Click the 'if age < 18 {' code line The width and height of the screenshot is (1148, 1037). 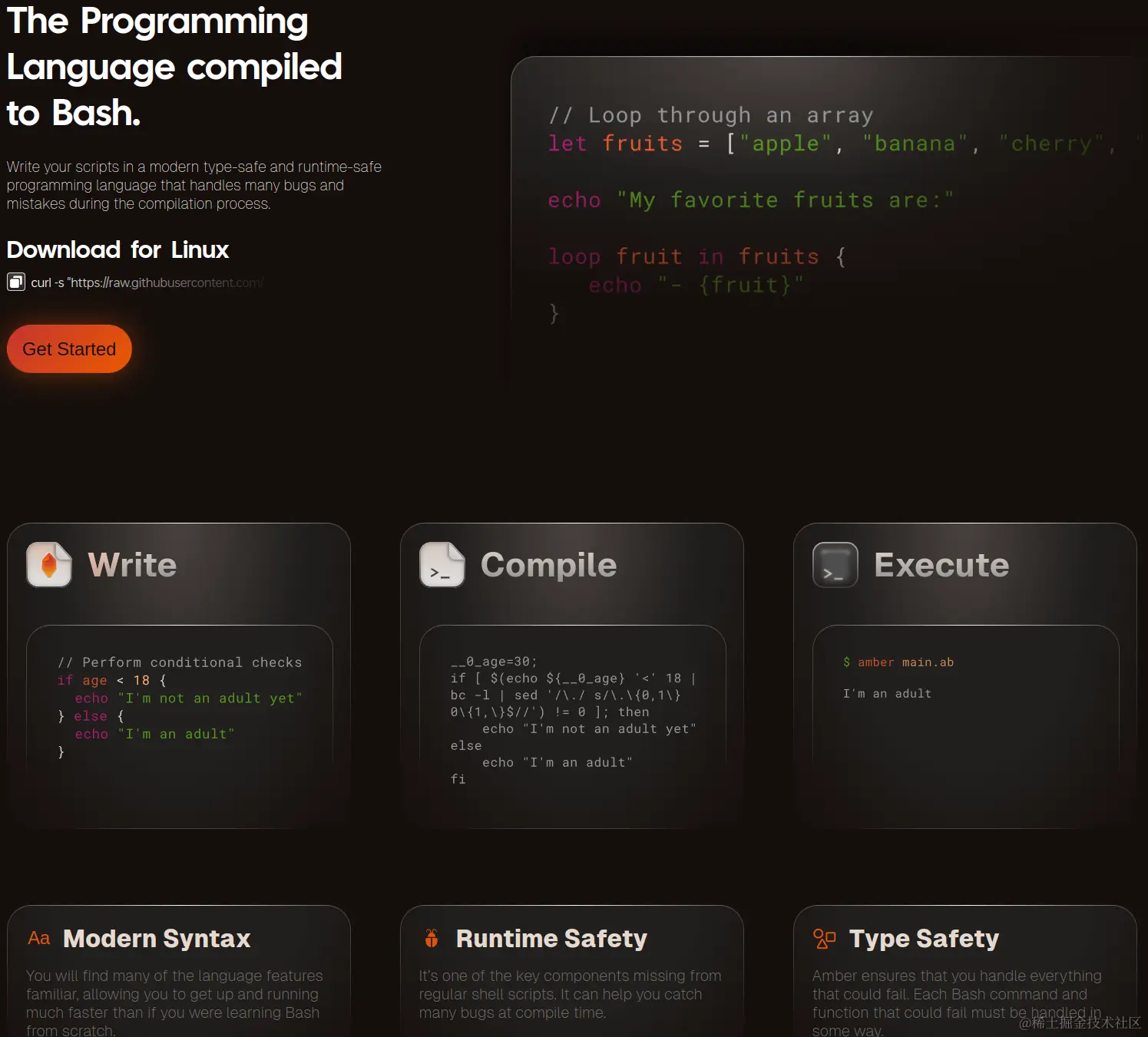click(112, 680)
